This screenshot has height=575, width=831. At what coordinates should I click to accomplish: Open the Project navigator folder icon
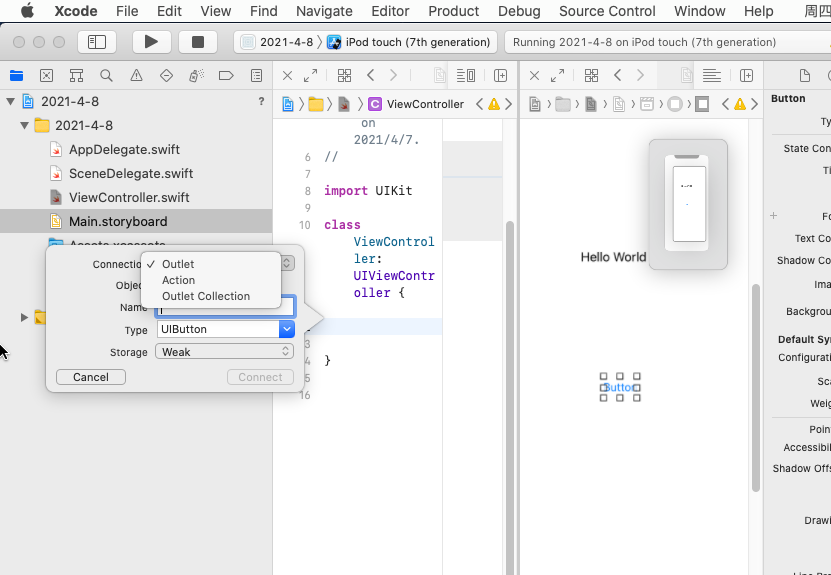(16, 76)
